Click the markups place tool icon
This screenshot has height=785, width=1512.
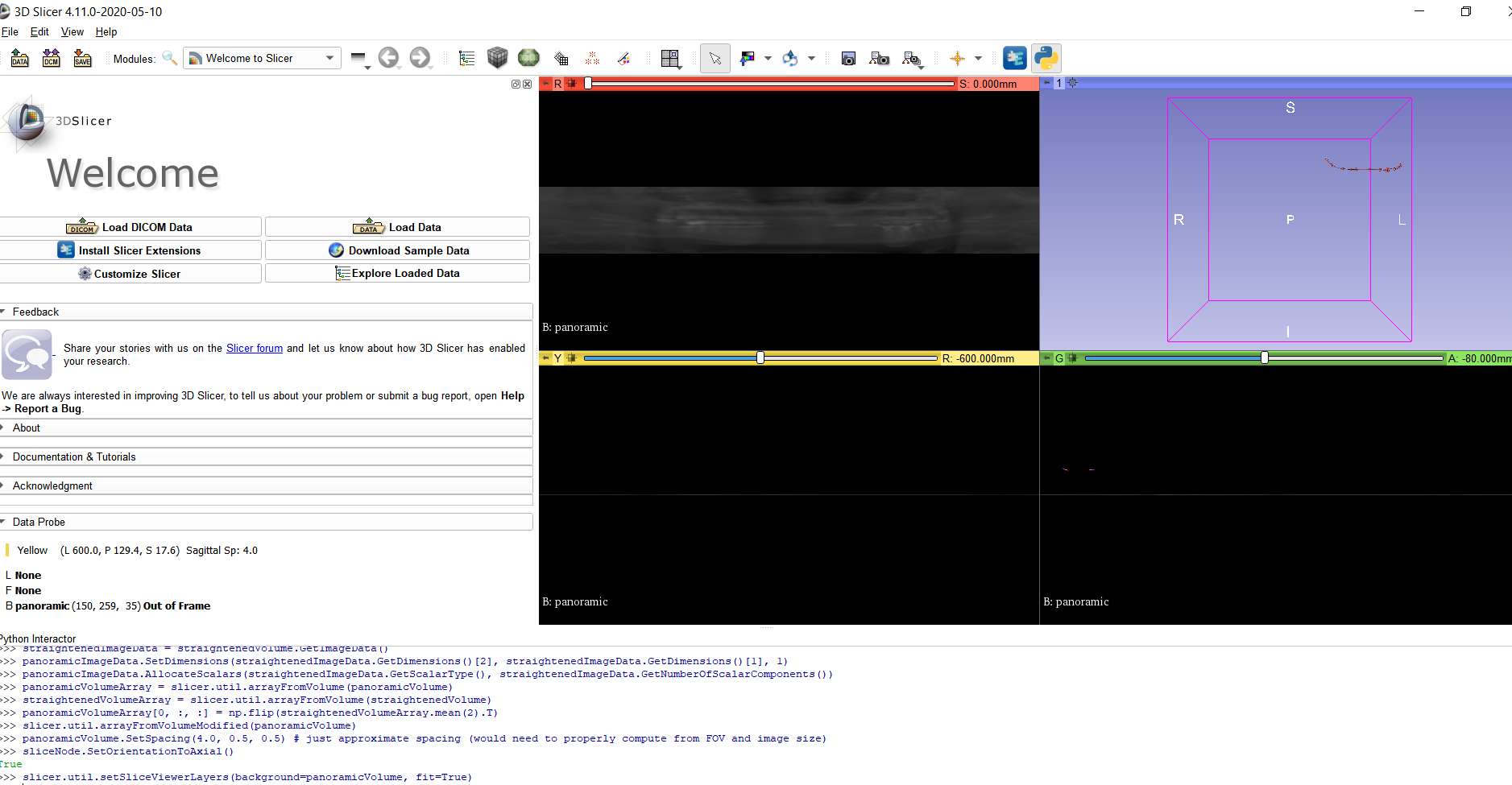790,58
